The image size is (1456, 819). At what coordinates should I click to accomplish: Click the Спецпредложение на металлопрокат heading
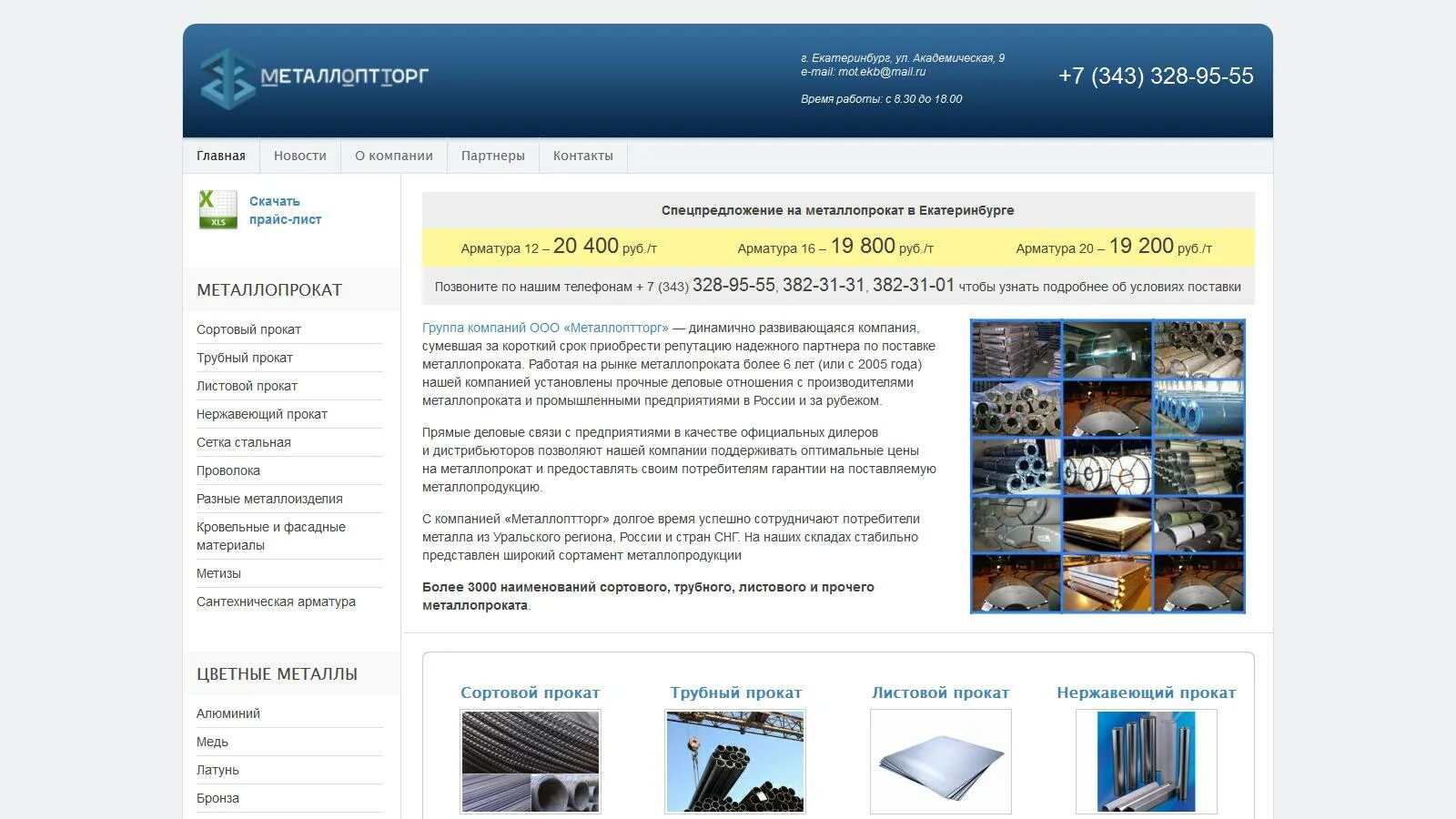click(x=838, y=210)
